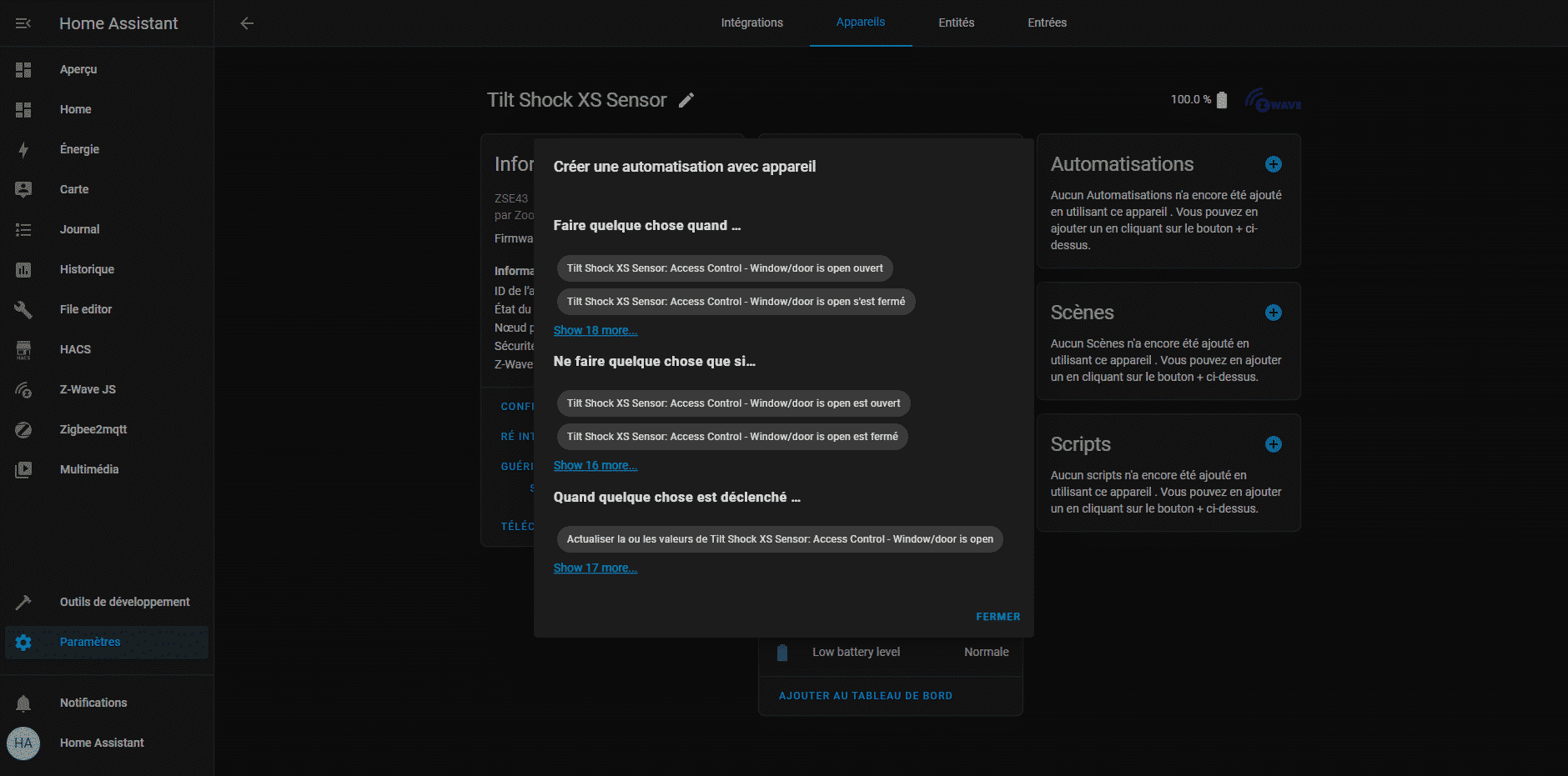Select trigger 'Window/door is open ouvert'

coord(725,268)
